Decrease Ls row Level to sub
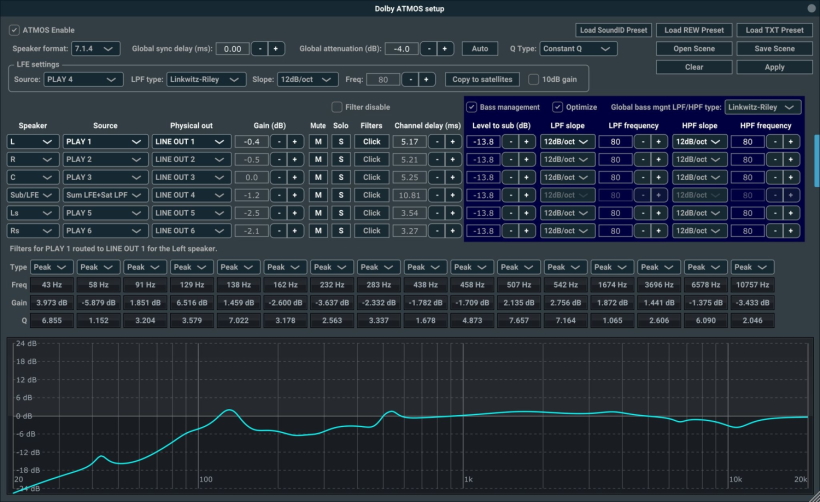Image resolution: width=820 pixels, height=502 pixels. click(510, 213)
